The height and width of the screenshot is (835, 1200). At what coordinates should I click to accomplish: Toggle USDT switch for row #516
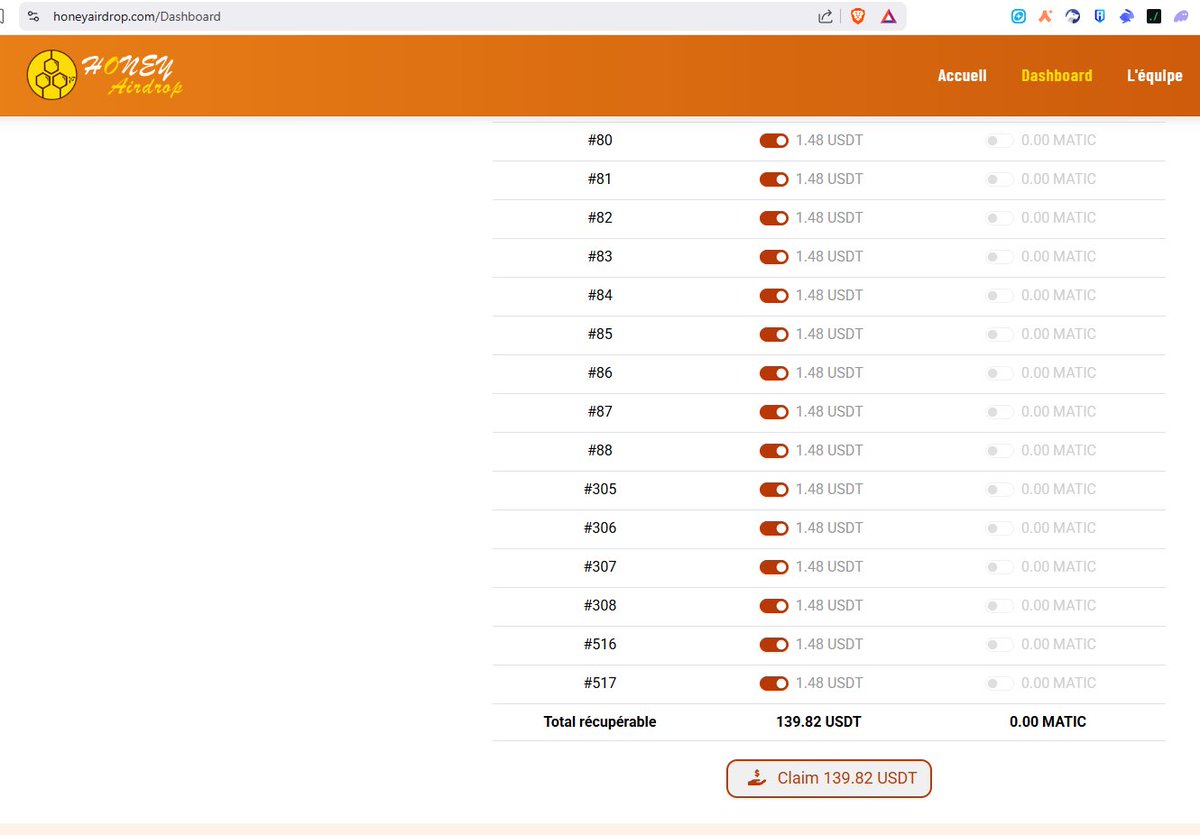774,645
